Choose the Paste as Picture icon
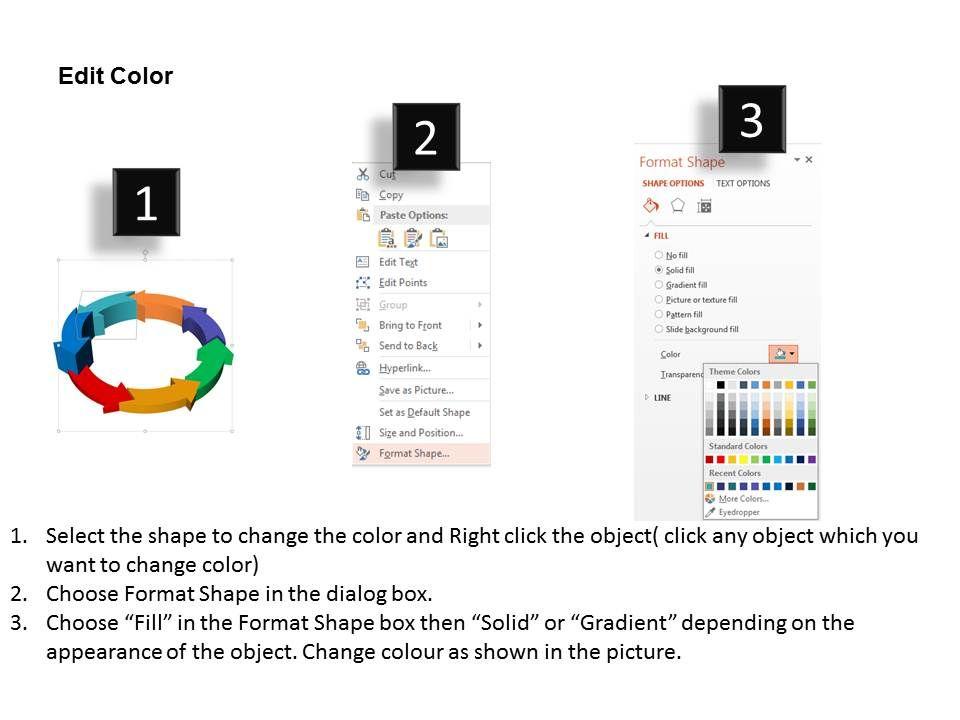The width and height of the screenshot is (960, 720). click(x=438, y=238)
